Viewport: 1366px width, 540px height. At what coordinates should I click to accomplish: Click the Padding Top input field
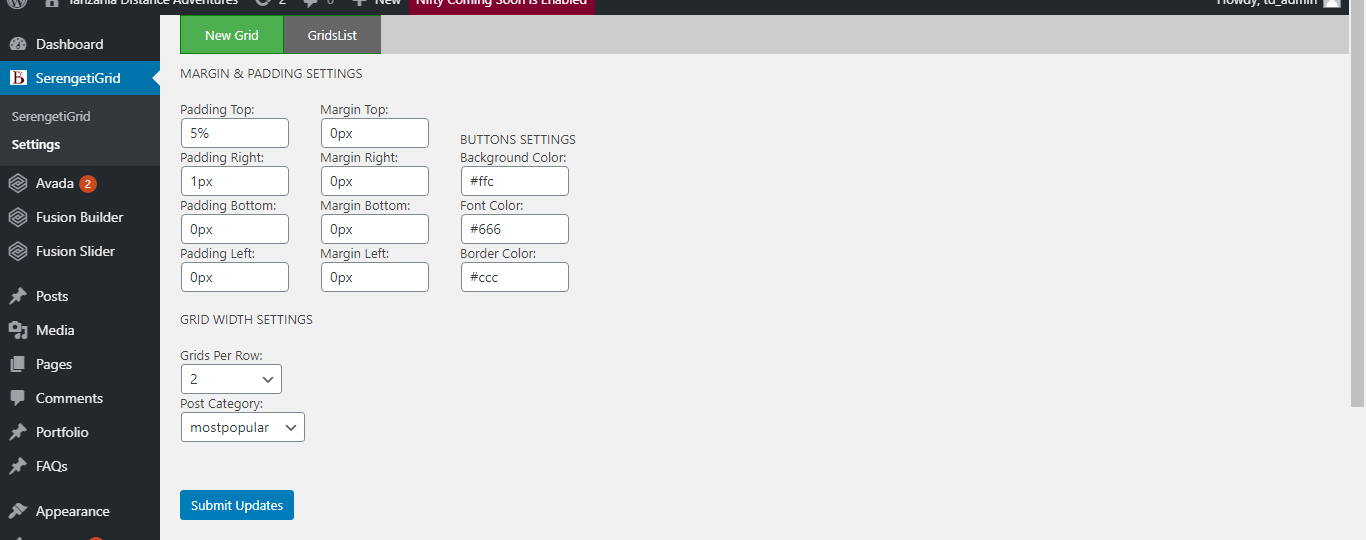point(235,133)
